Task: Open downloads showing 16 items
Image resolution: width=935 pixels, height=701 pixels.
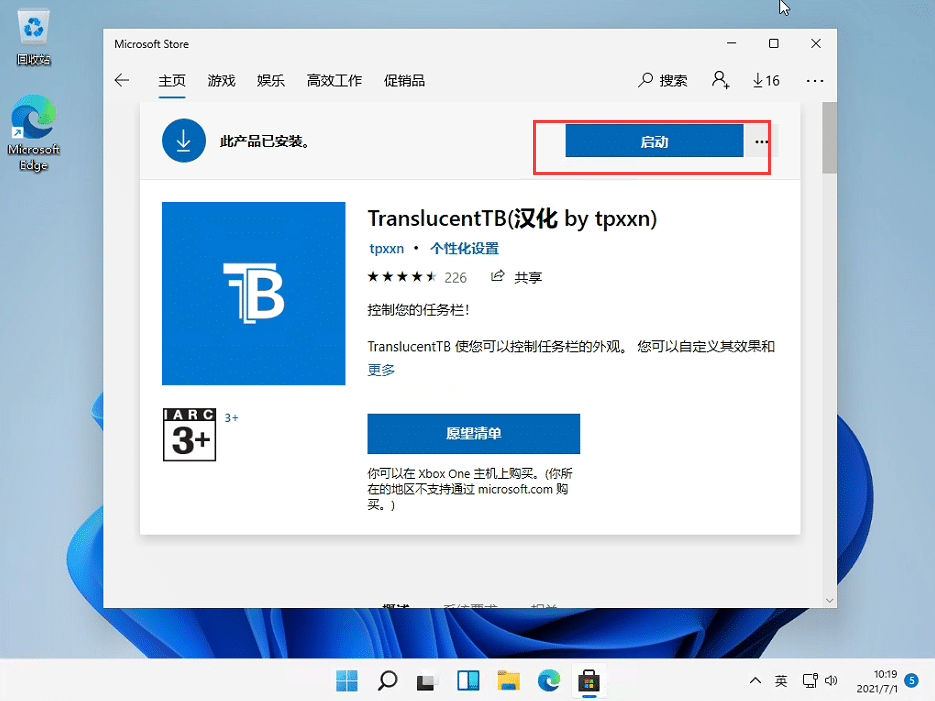Action: pyautogui.click(x=766, y=80)
